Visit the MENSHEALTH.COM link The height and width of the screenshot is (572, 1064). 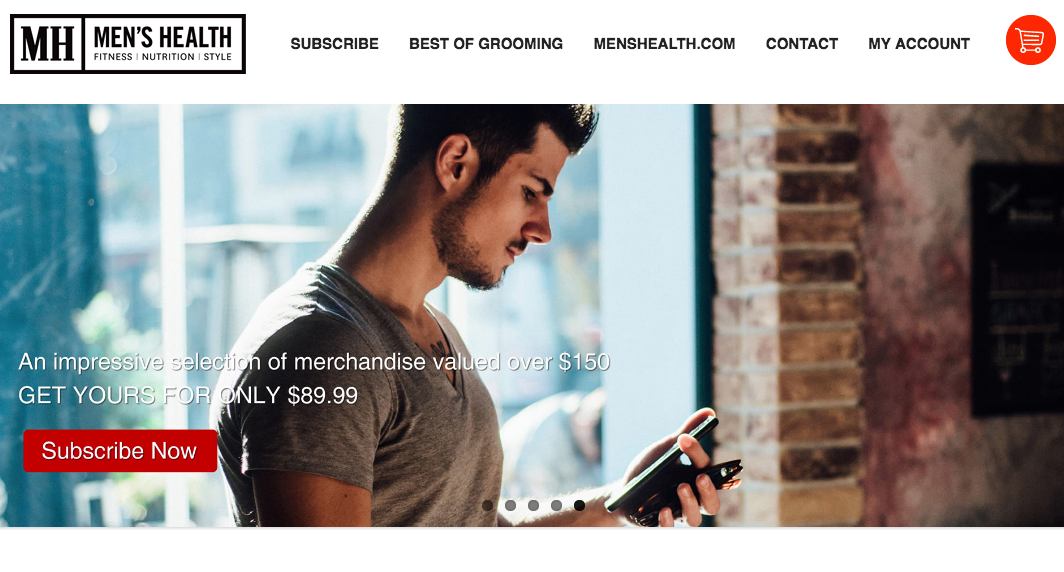tap(664, 43)
